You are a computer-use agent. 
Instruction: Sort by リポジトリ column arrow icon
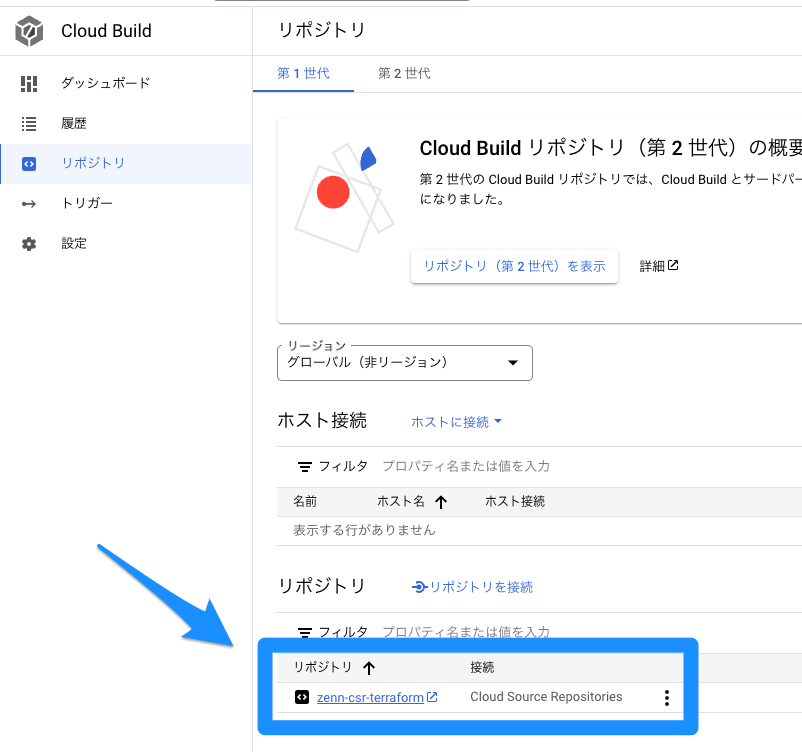(369, 668)
